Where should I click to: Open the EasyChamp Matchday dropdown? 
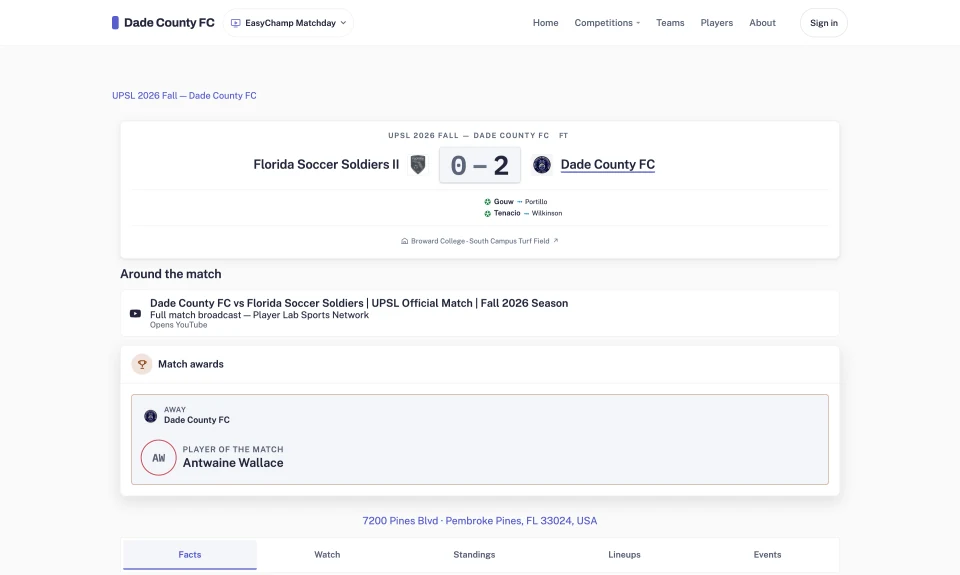pyautogui.click(x=288, y=23)
